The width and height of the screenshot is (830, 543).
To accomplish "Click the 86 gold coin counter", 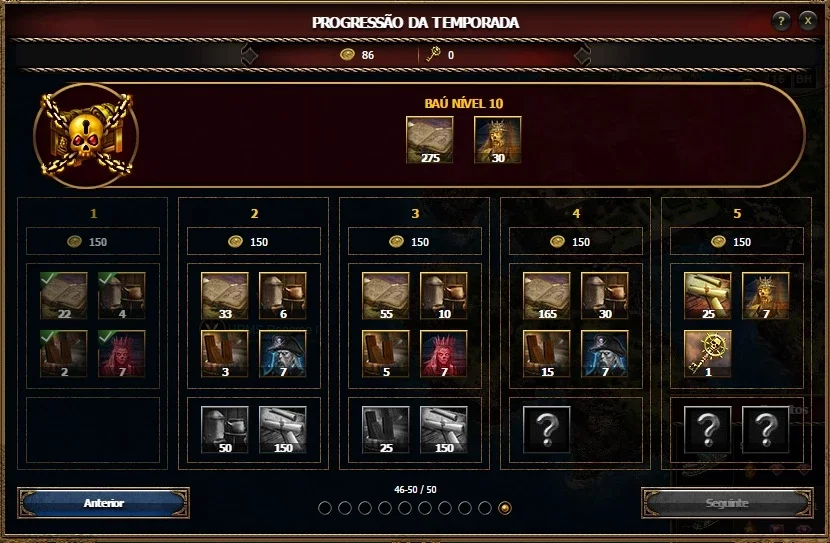I will [x=357, y=55].
